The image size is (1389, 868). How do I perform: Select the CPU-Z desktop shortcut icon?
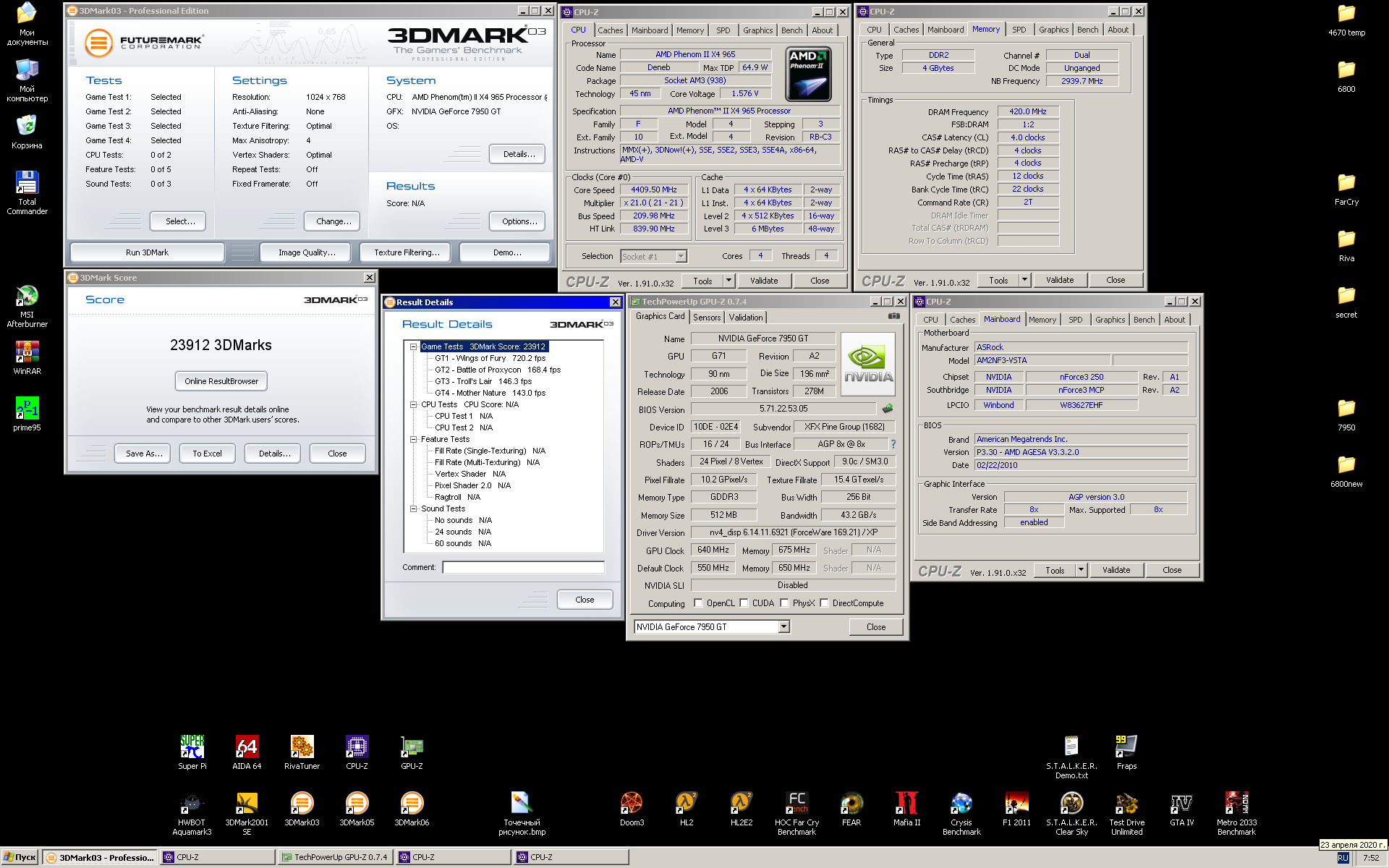[357, 752]
